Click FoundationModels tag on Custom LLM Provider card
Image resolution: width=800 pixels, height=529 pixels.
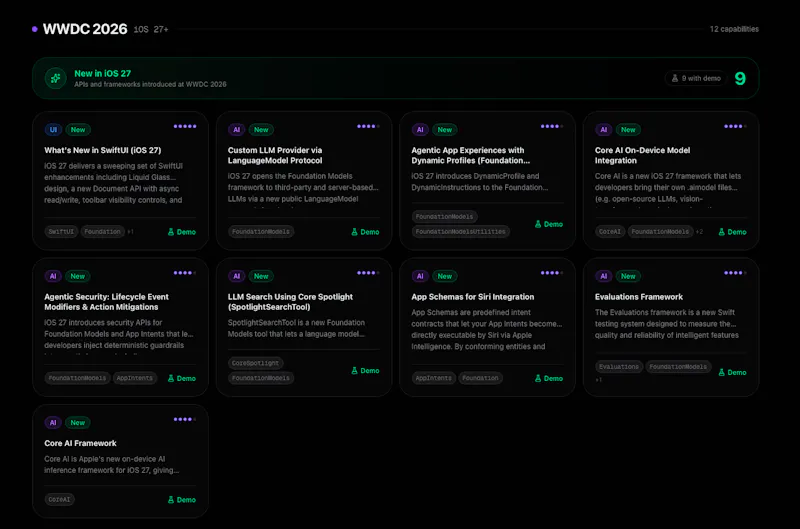[261, 232]
